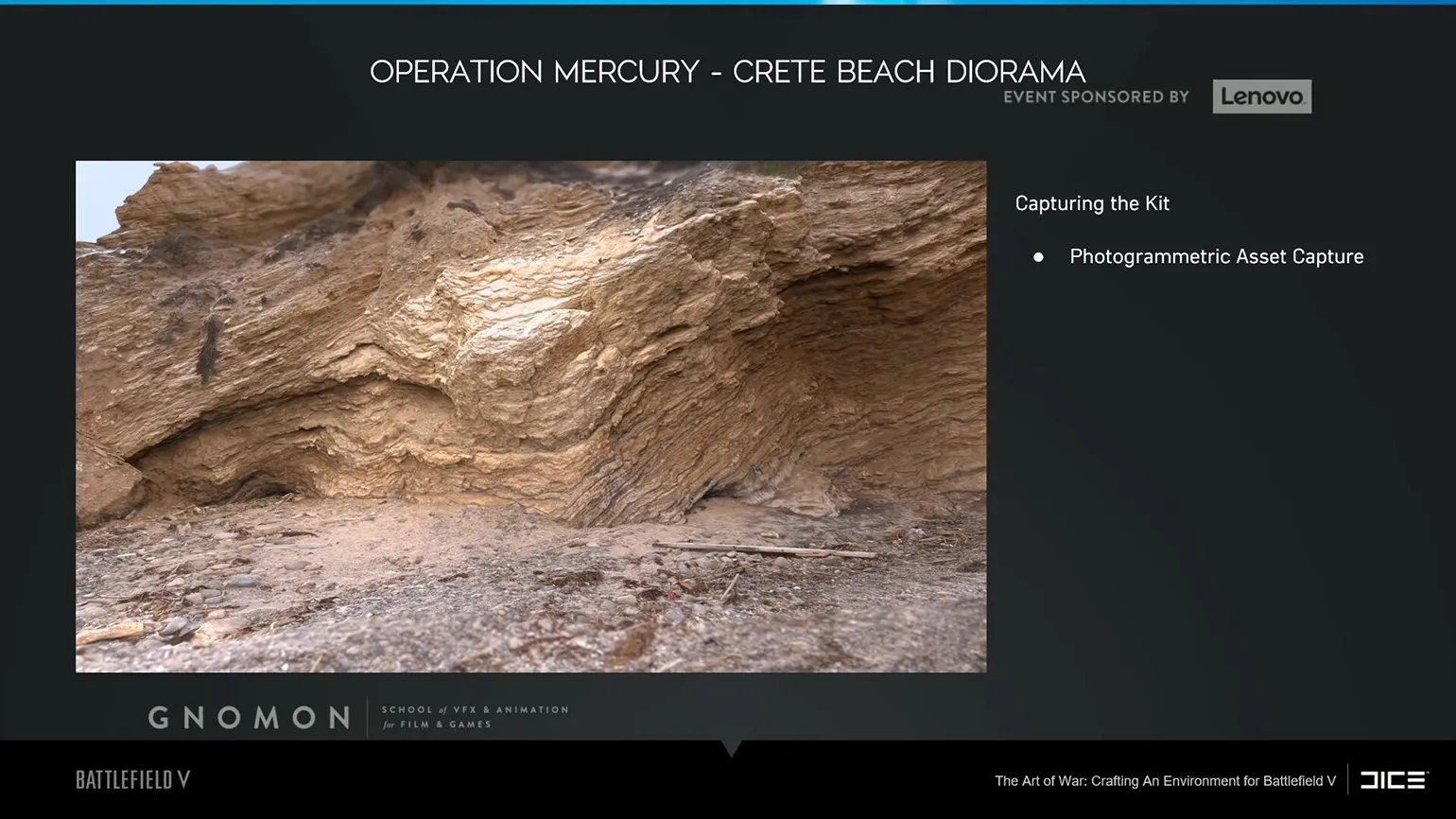
Task: Click the Battlefield V logo
Action: click(x=133, y=780)
